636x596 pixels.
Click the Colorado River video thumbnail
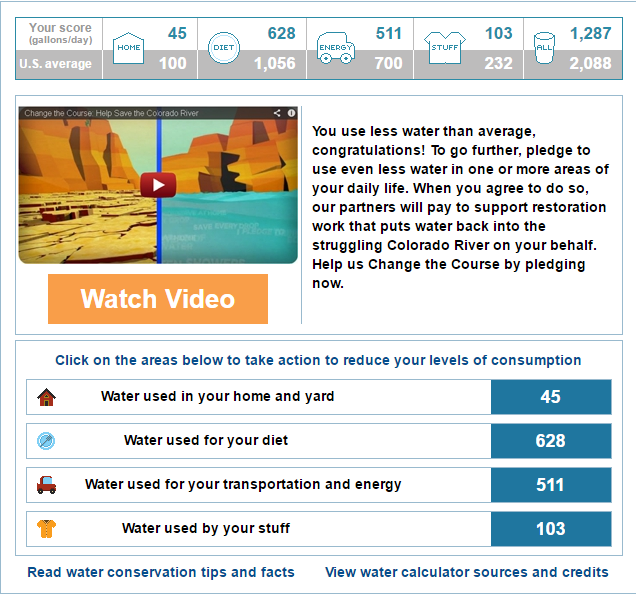coord(158,185)
